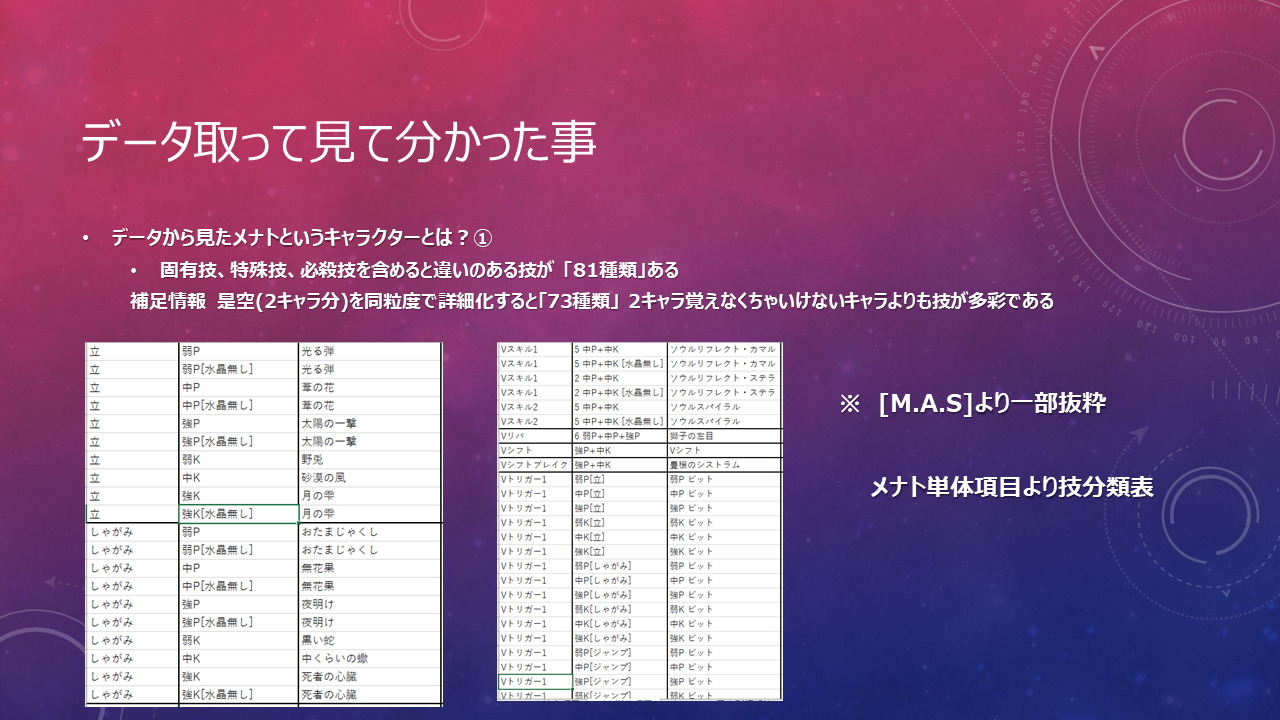Click Vスキル2 cell in 5 中P+中K [水晶無し] row
Viewport: 1280px width, 720px height.
coord(534,421)
